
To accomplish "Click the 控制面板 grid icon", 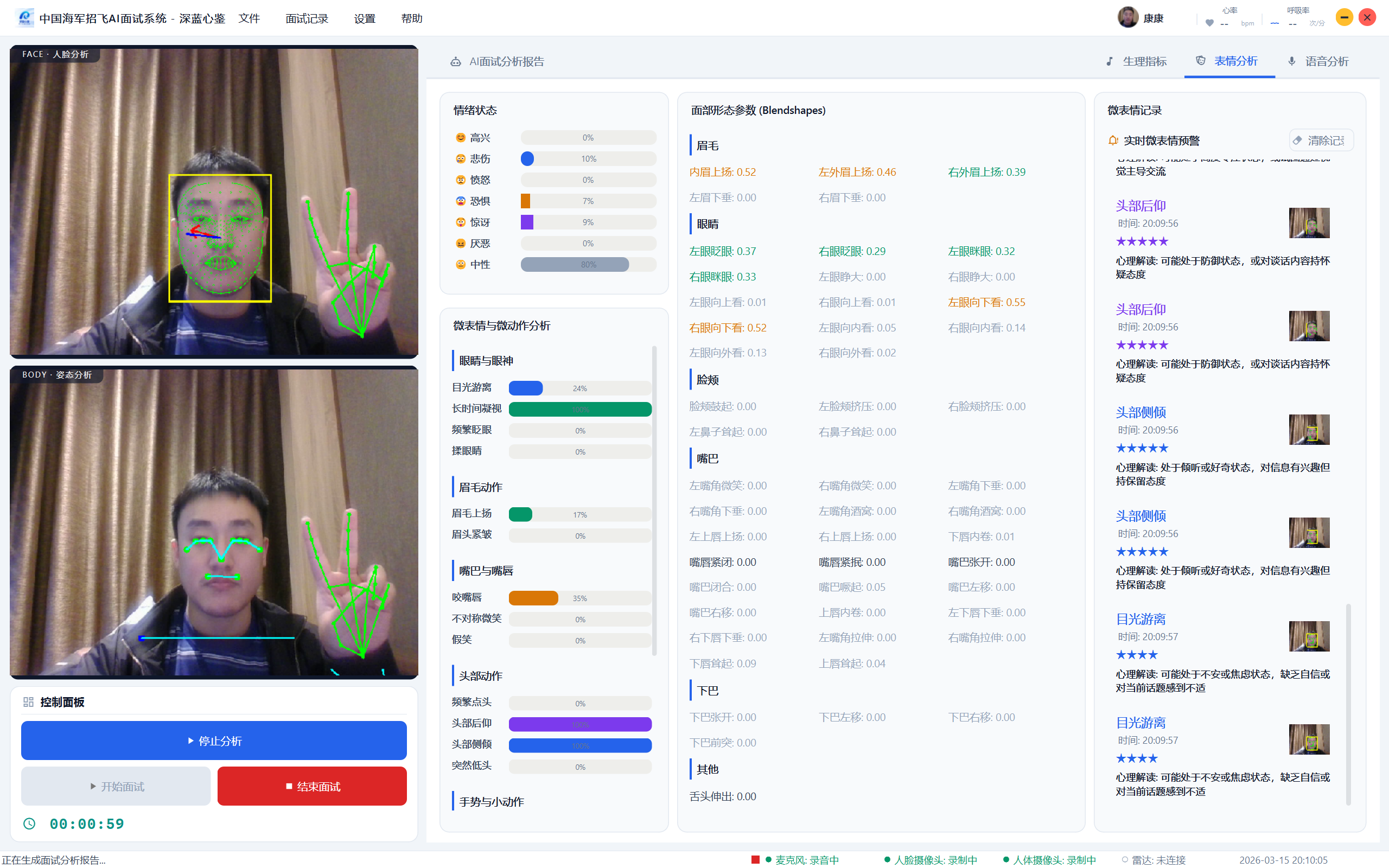I will [28, 702].
